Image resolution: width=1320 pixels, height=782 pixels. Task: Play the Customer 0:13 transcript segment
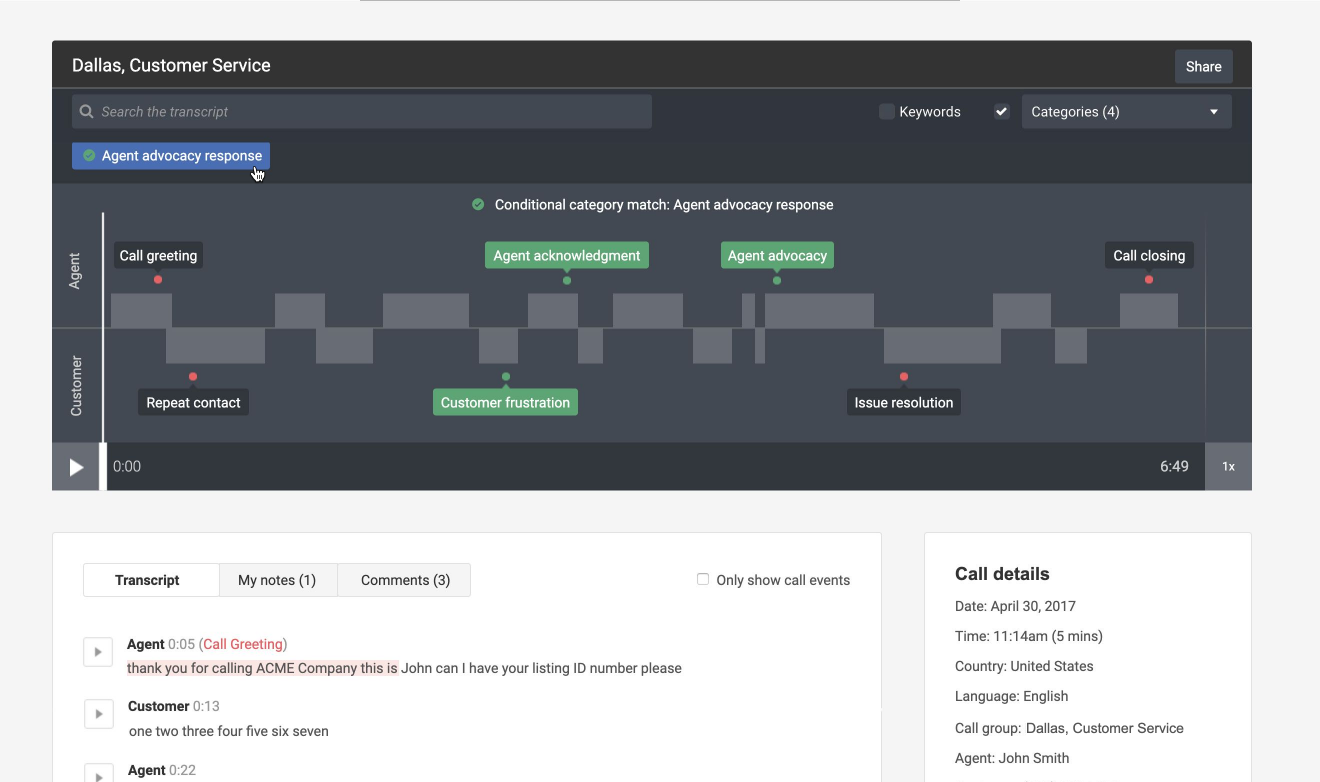pos(98,714)
